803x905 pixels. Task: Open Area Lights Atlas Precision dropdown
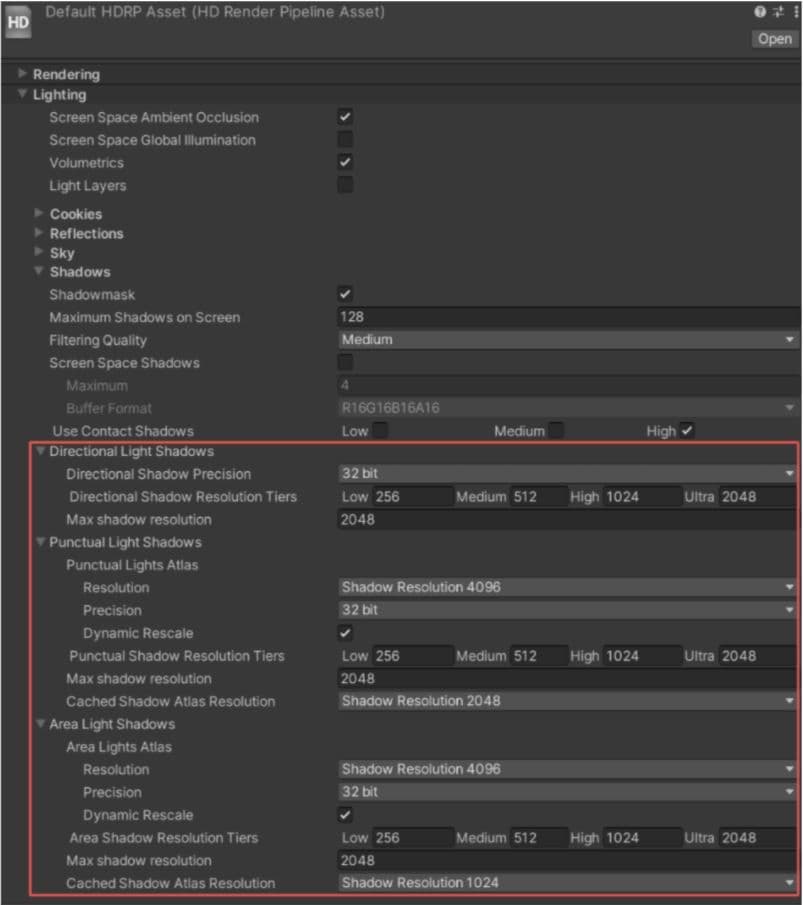(x=567, y=792)
